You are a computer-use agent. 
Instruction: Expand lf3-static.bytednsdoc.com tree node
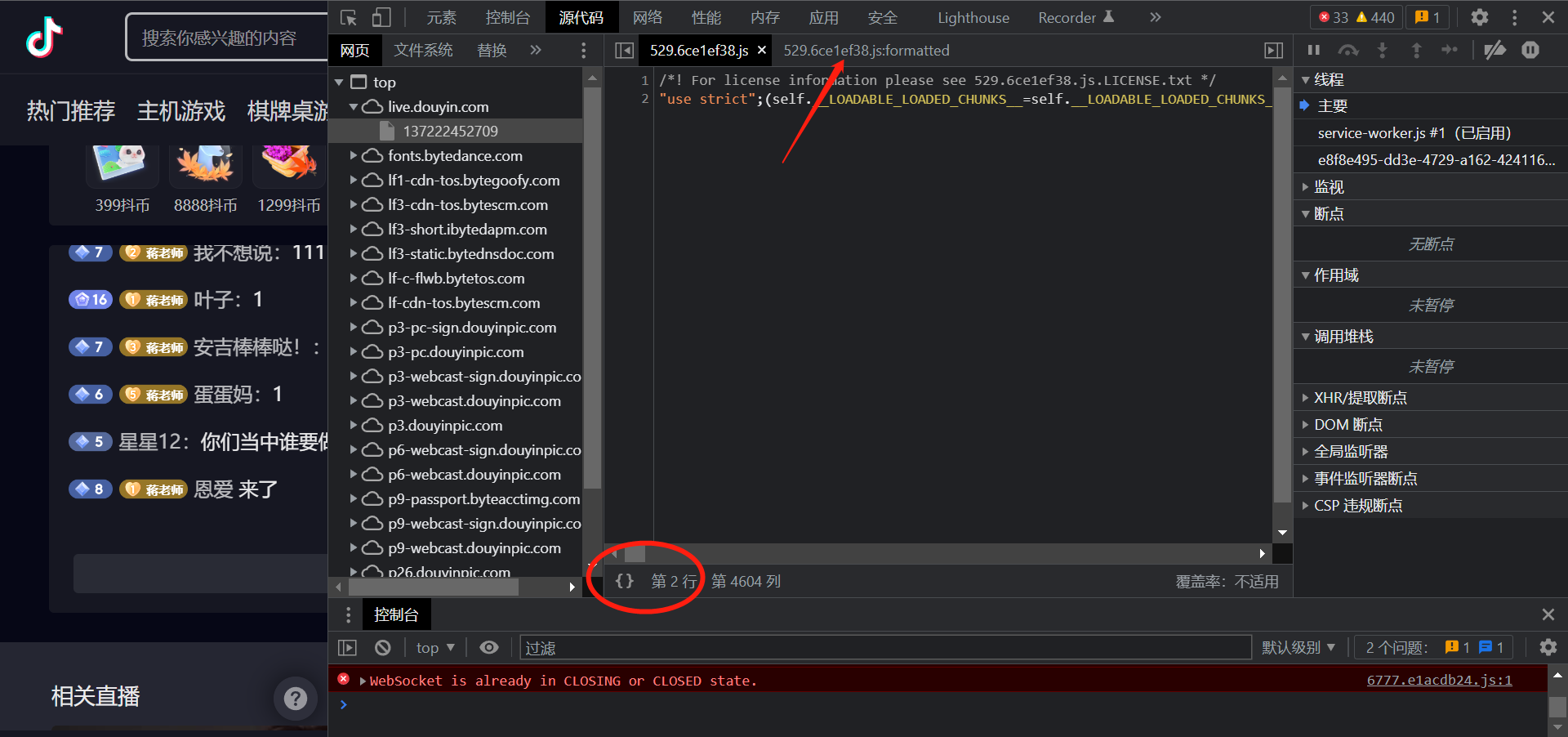[x=354, y=254]
